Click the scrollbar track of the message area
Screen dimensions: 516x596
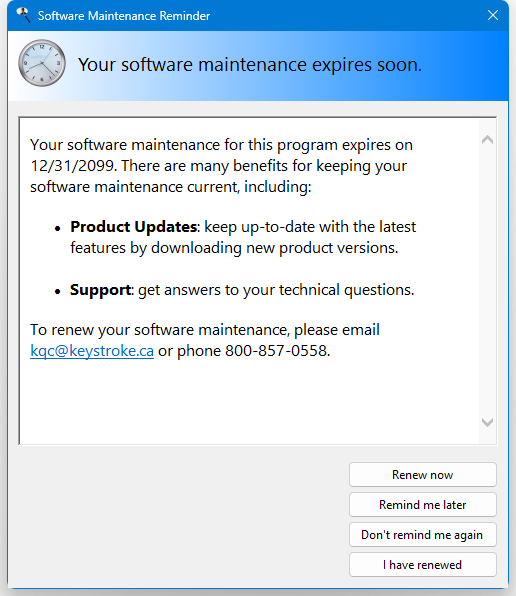pos(487,281)
